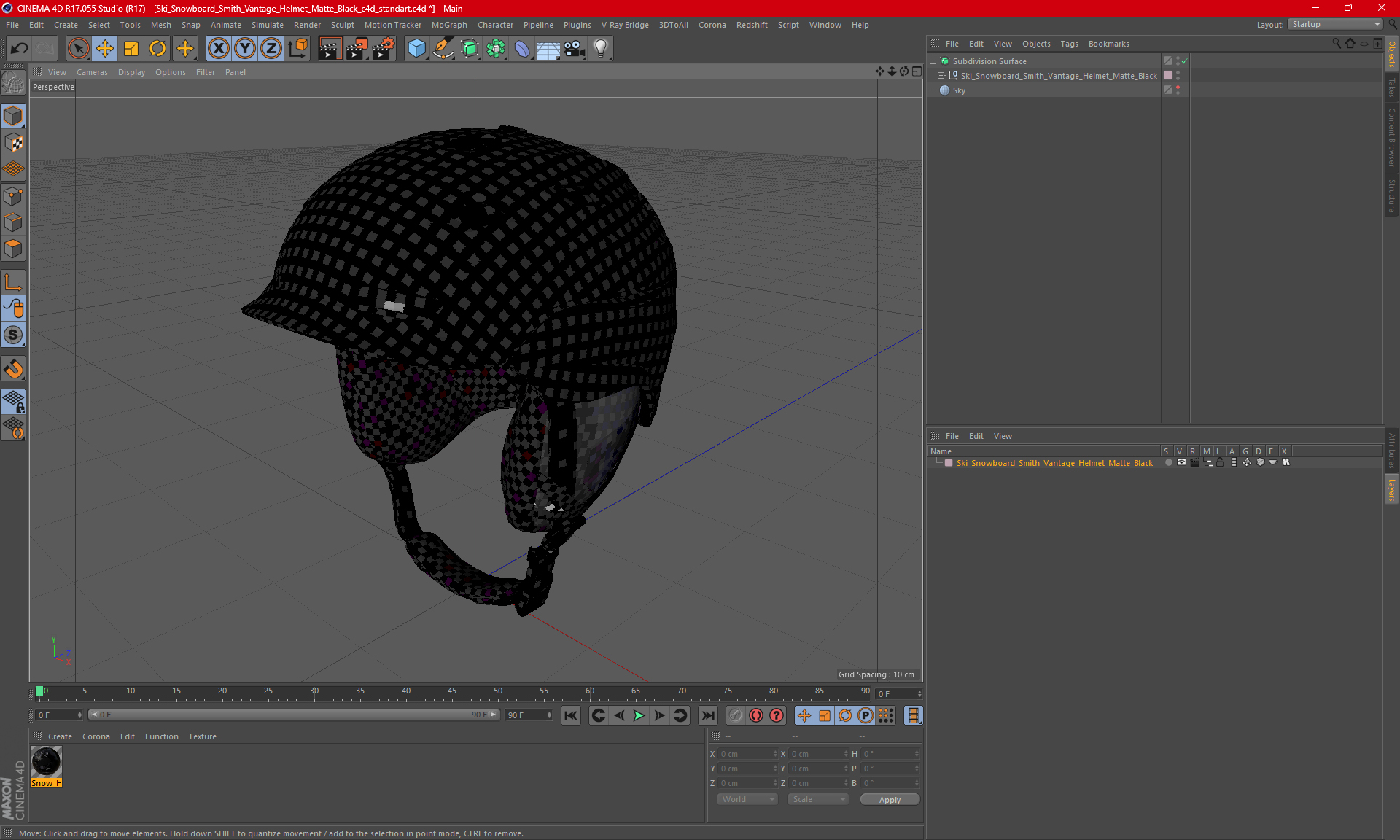Click the timeline range slider bar
This screenshot has width=1400, height=840.
(294, 715)
